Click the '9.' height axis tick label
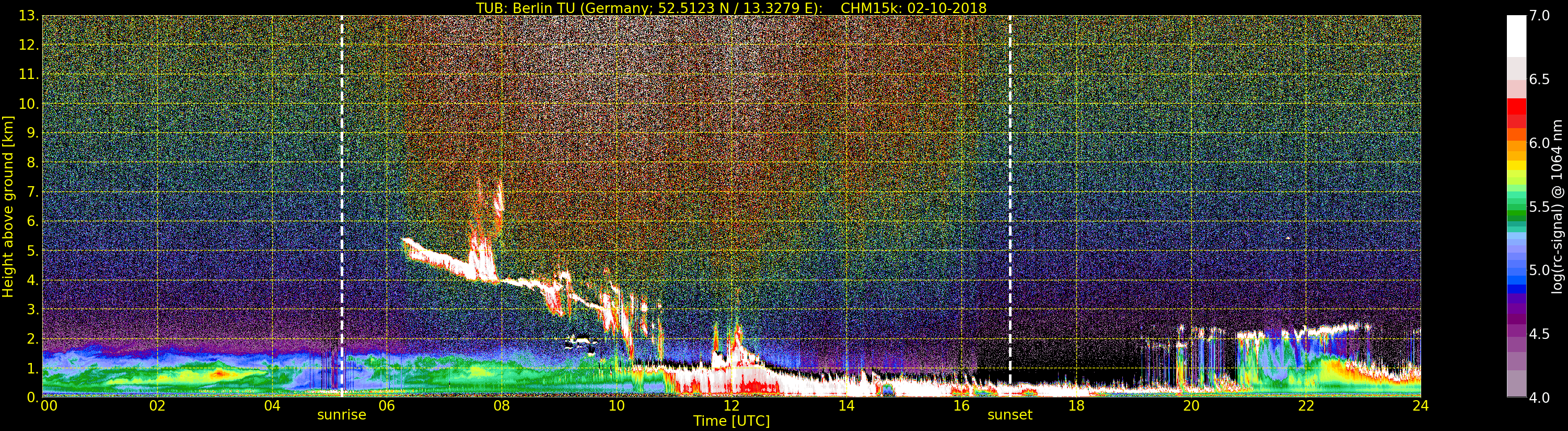Viewport: 1568px width, 431px height. 33,133
